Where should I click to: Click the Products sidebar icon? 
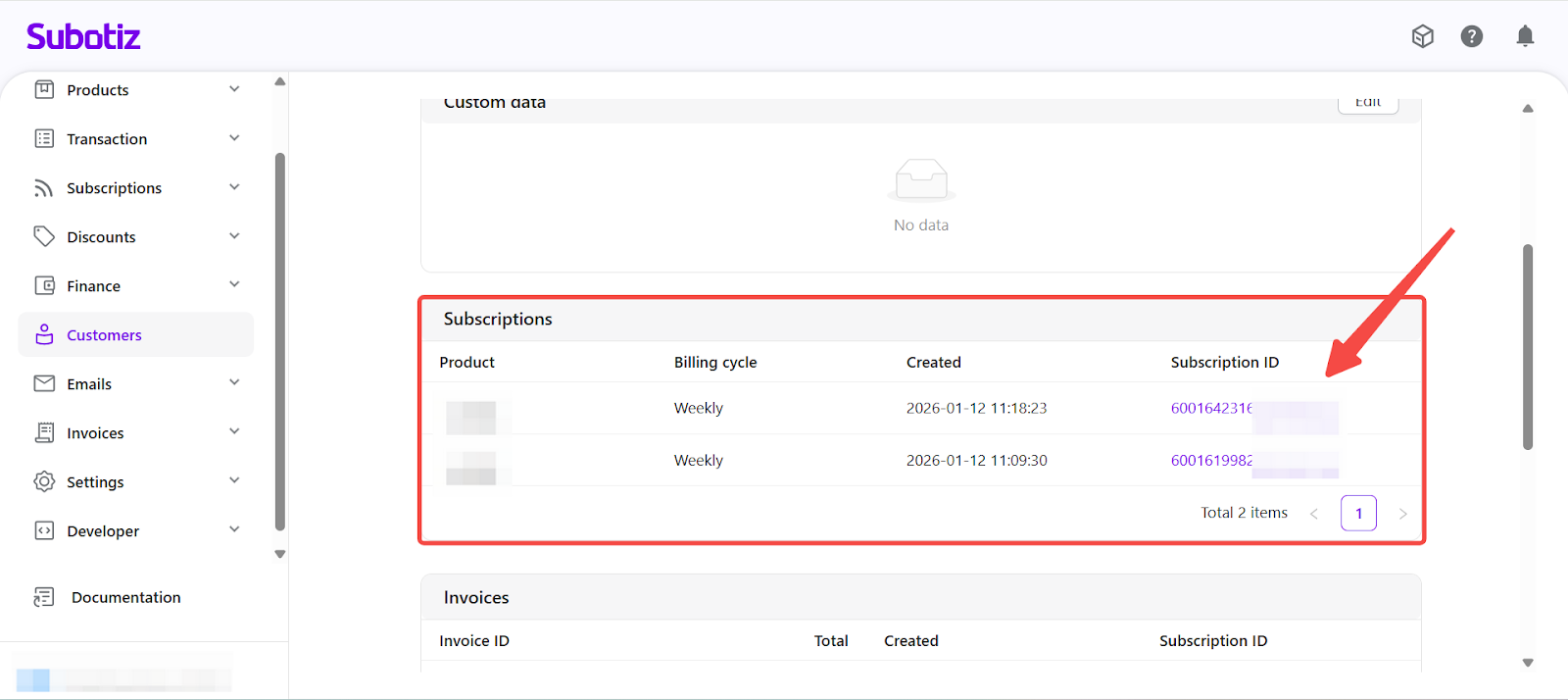44,90
